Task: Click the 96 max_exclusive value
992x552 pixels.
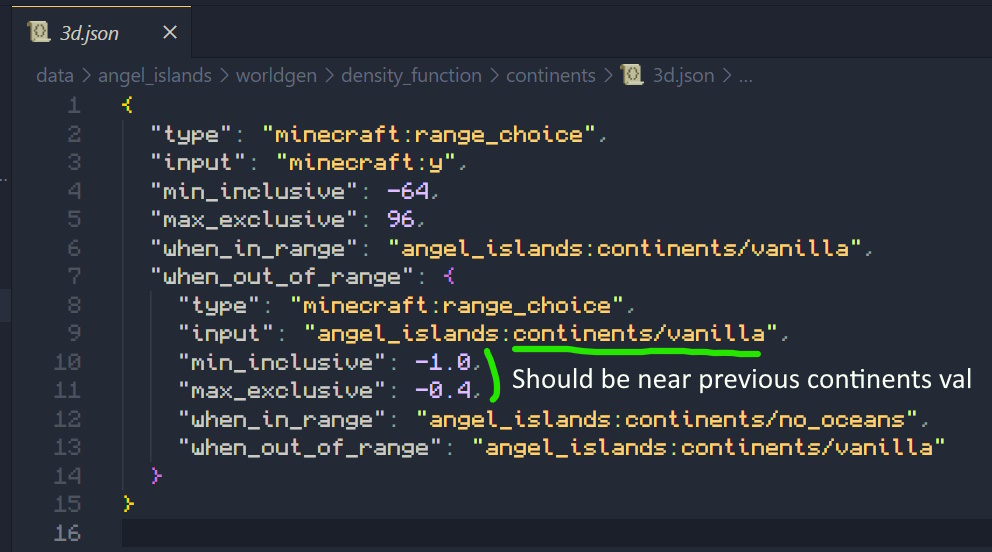Action: (401, 219)
